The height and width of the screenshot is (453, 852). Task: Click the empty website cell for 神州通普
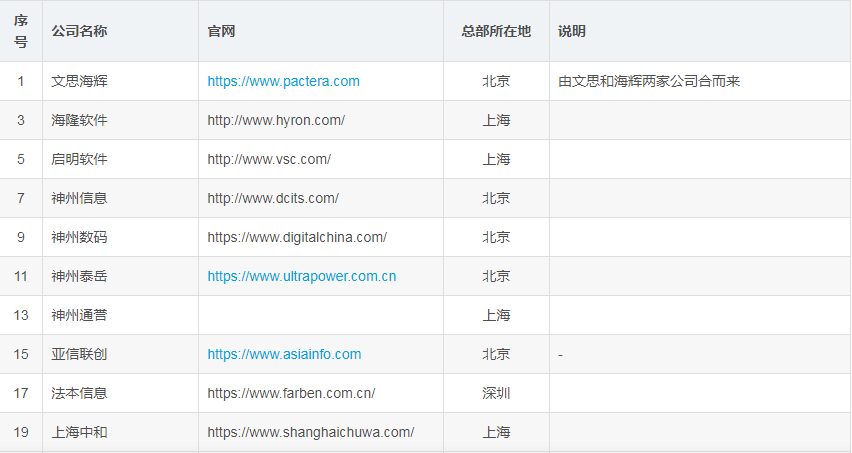pos(321,316)
